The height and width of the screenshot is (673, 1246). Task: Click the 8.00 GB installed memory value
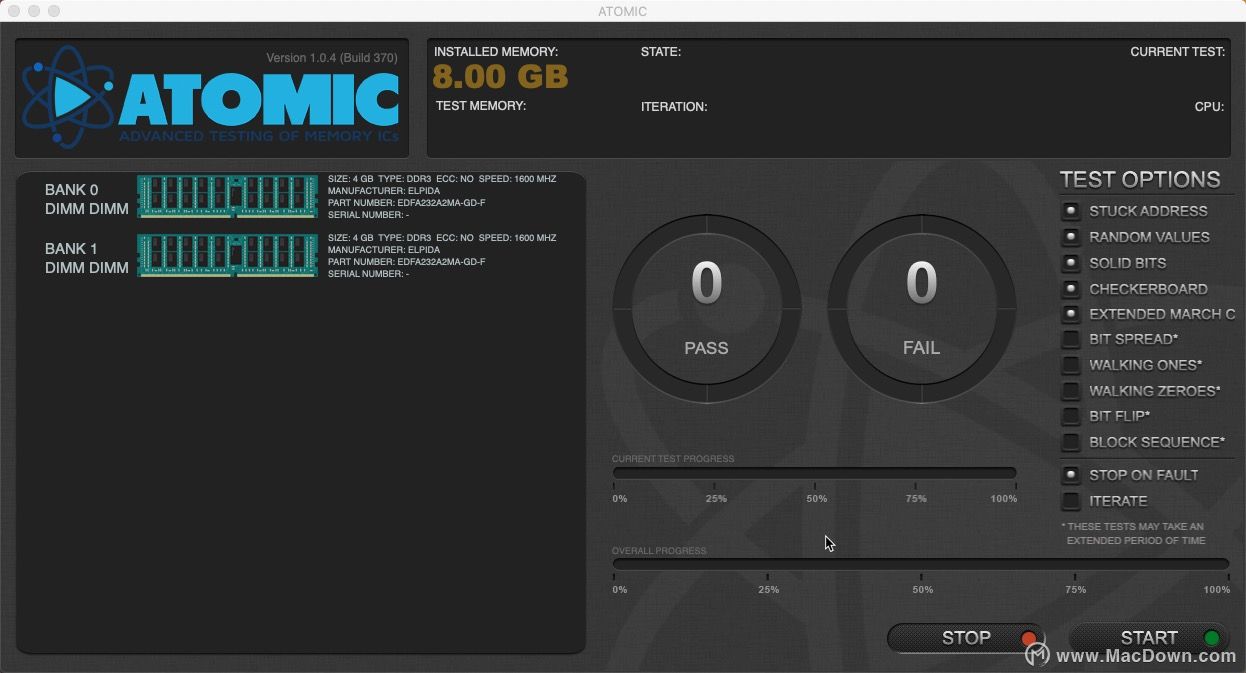(x=500, y=77)
